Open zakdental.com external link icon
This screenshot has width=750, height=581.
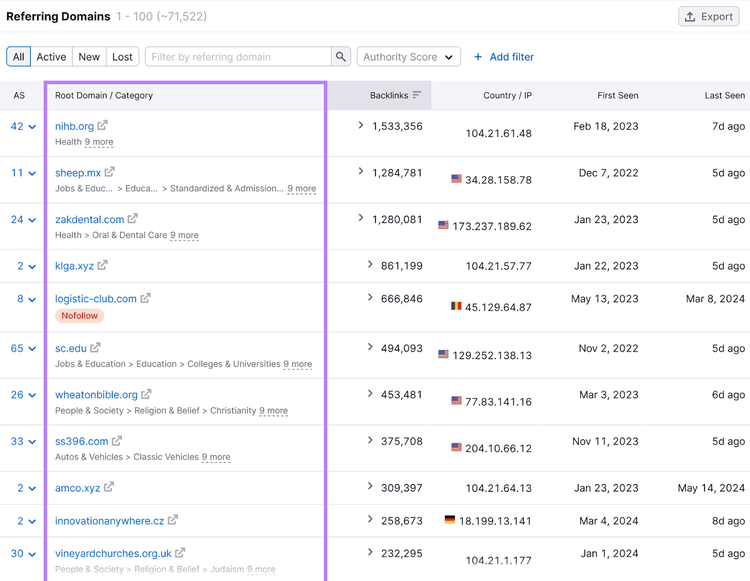click(132, 219)
